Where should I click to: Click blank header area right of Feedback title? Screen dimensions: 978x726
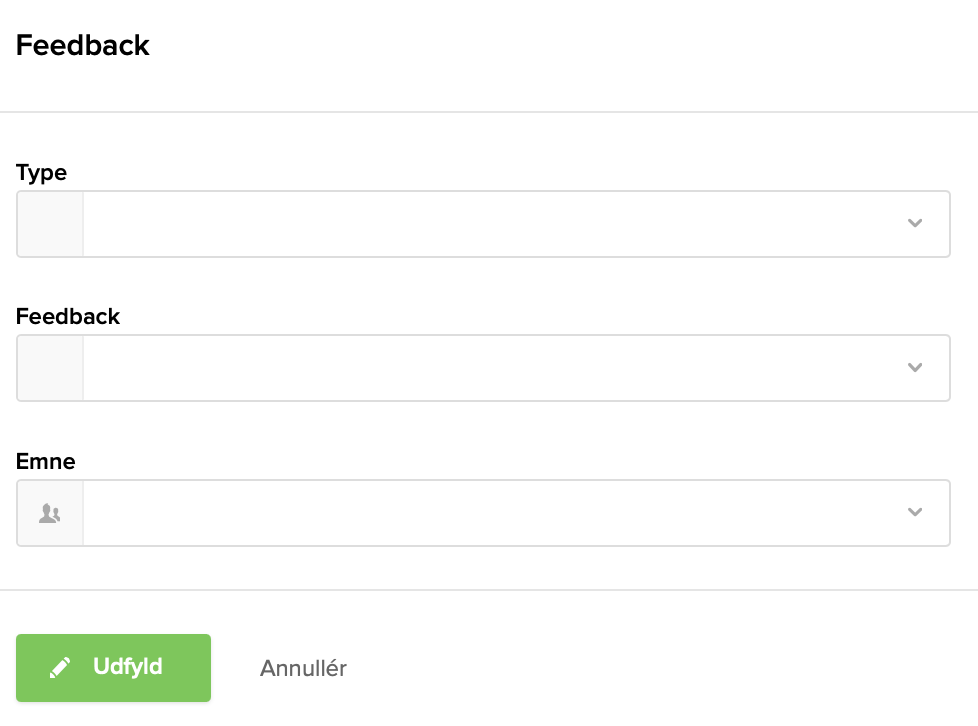560,45
